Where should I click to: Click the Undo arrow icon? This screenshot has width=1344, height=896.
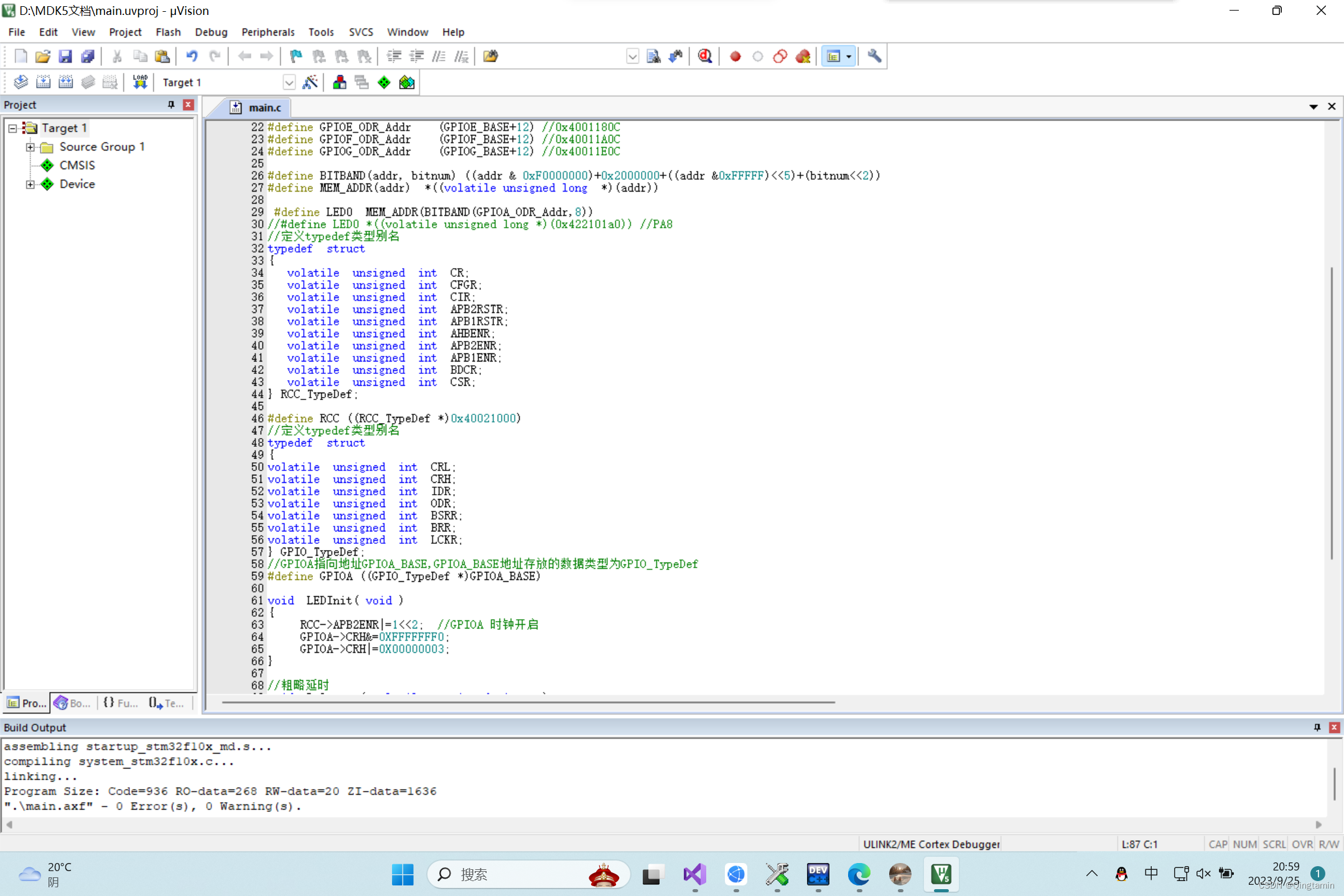click(192, 57)
